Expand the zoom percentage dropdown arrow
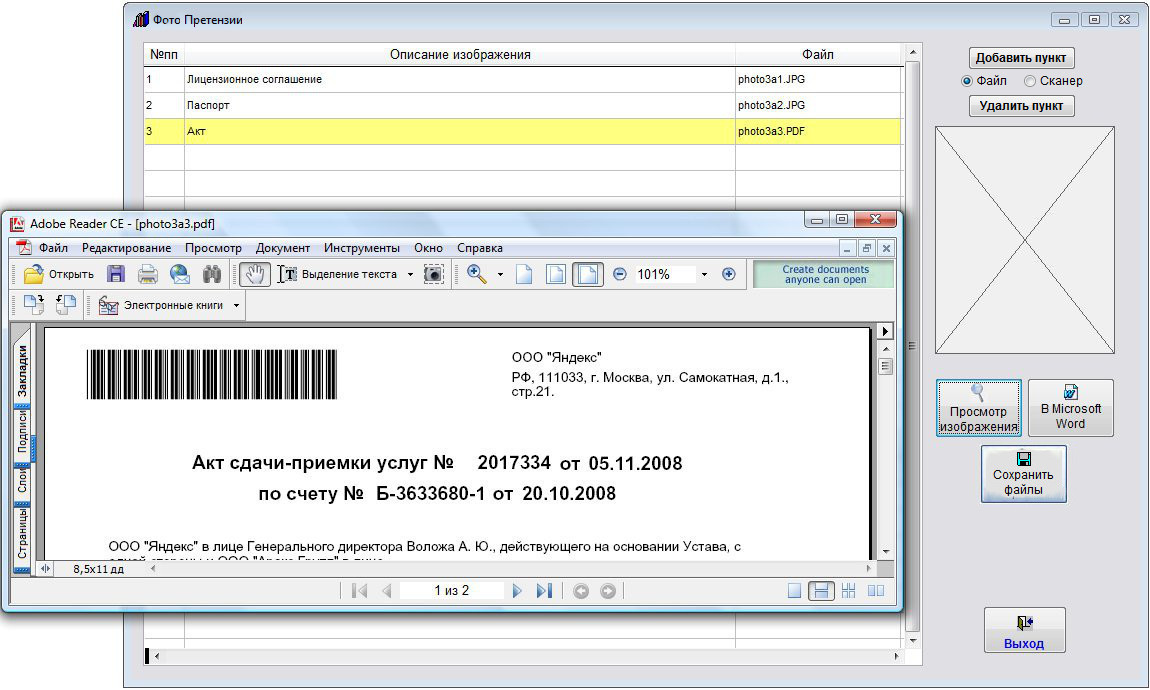This screenshot has width=1150, height=690. click(x=704, y=274)
